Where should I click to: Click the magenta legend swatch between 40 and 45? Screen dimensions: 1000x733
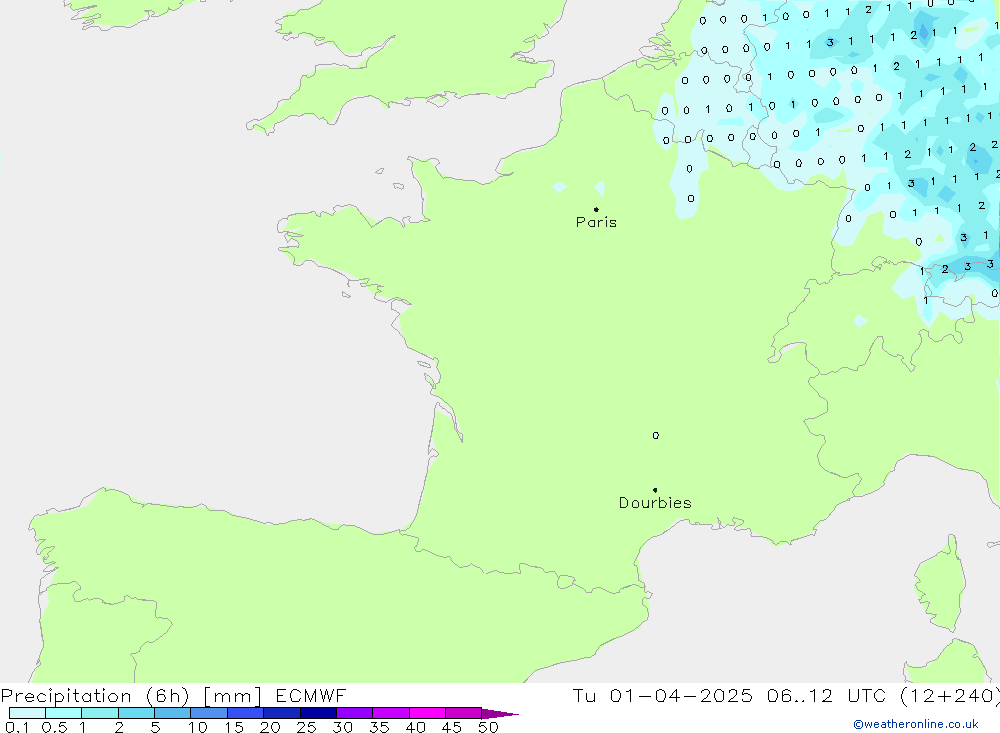[427, 713]
